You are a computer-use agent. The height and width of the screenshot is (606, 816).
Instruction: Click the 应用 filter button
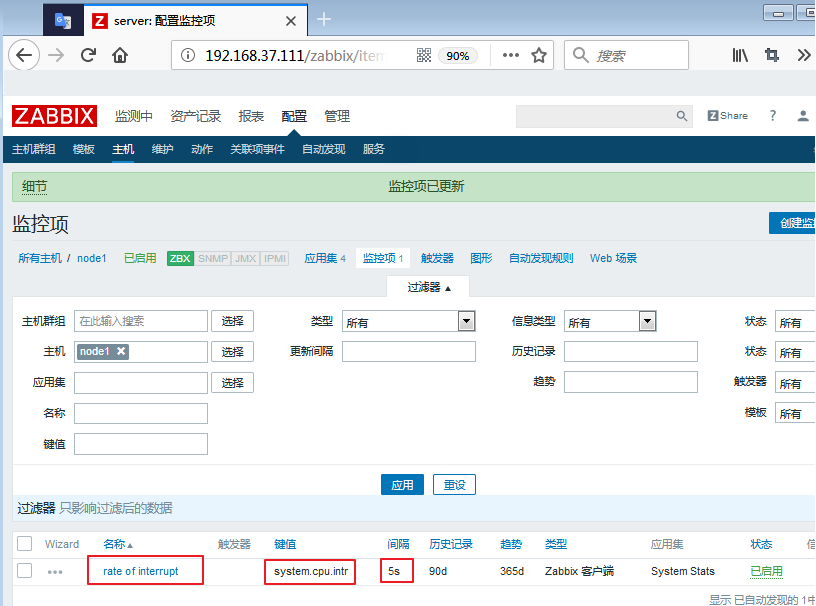402,484
